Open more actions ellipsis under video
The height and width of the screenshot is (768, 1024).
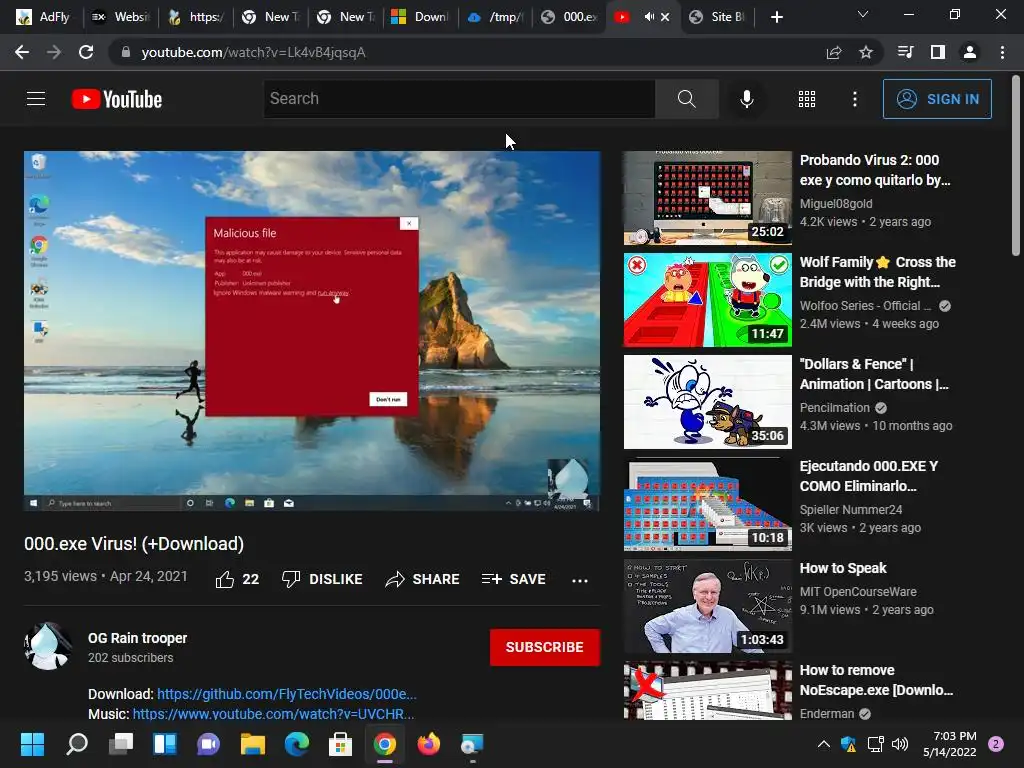point(579,580)
